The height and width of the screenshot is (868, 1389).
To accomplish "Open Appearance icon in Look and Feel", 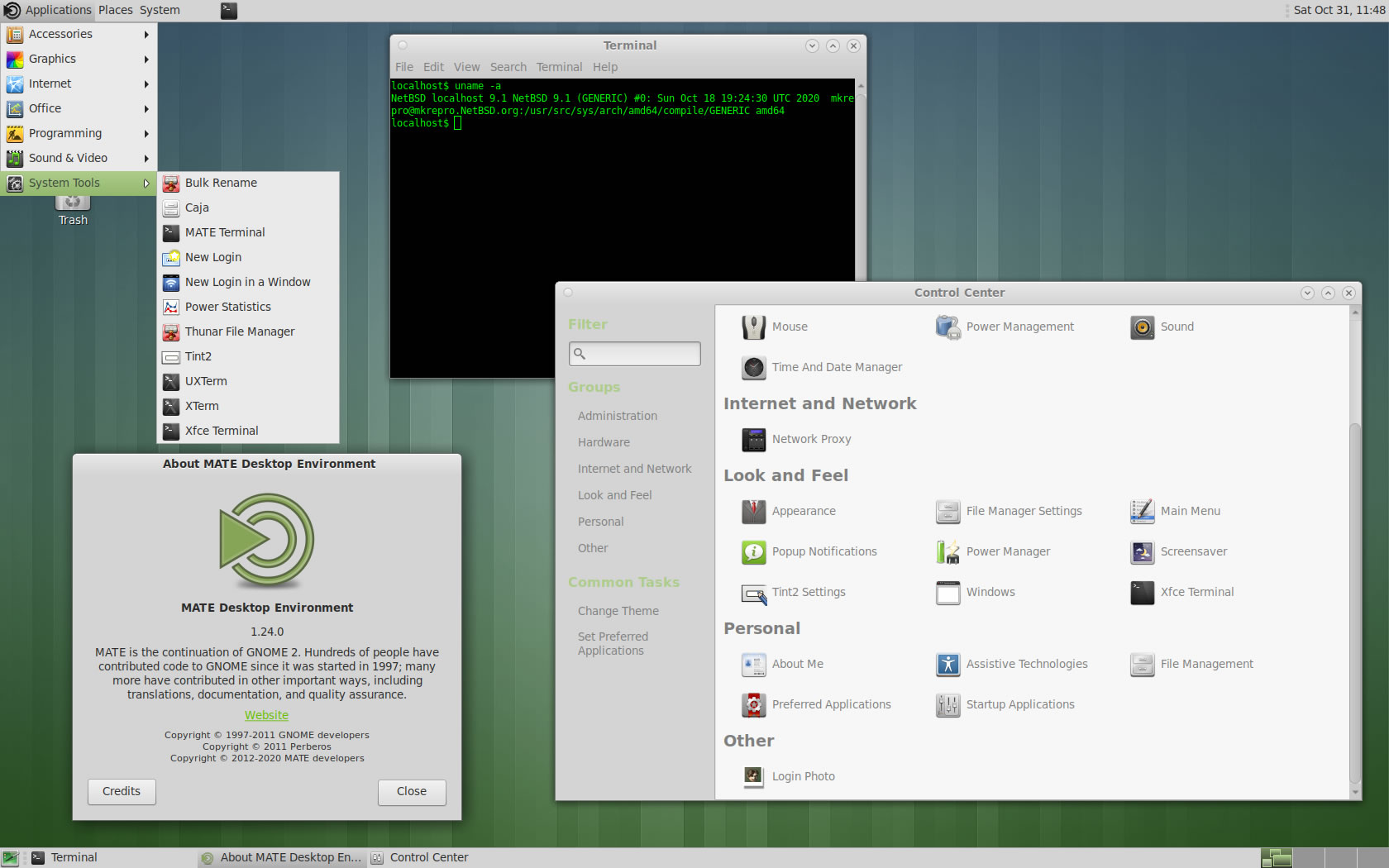I will coord(753,512).
